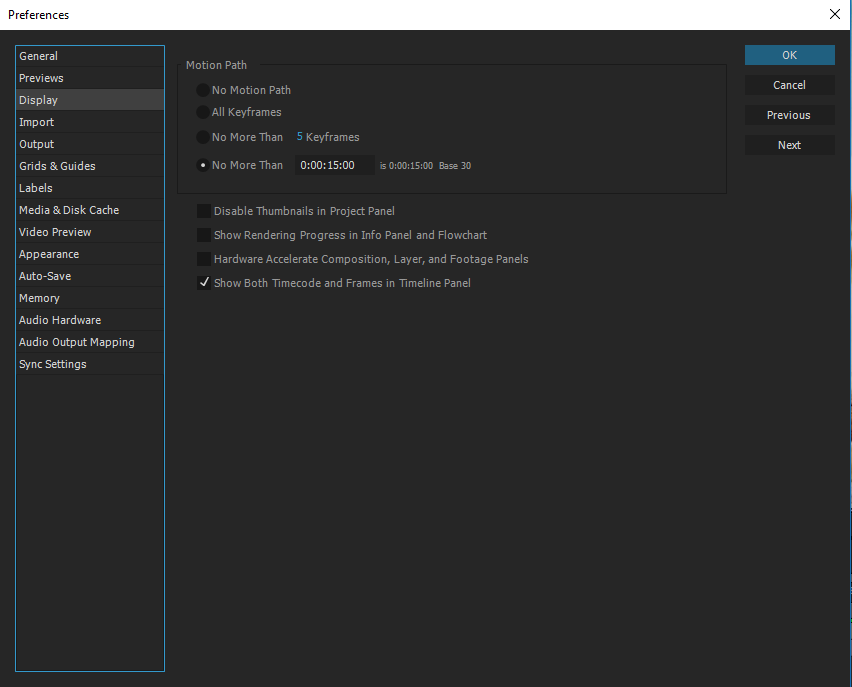Toggle Hardware Accelerate Composition panels checkbox
This screenshot has height=687, width=852.
pyautogui.click(x=204, y=259)
